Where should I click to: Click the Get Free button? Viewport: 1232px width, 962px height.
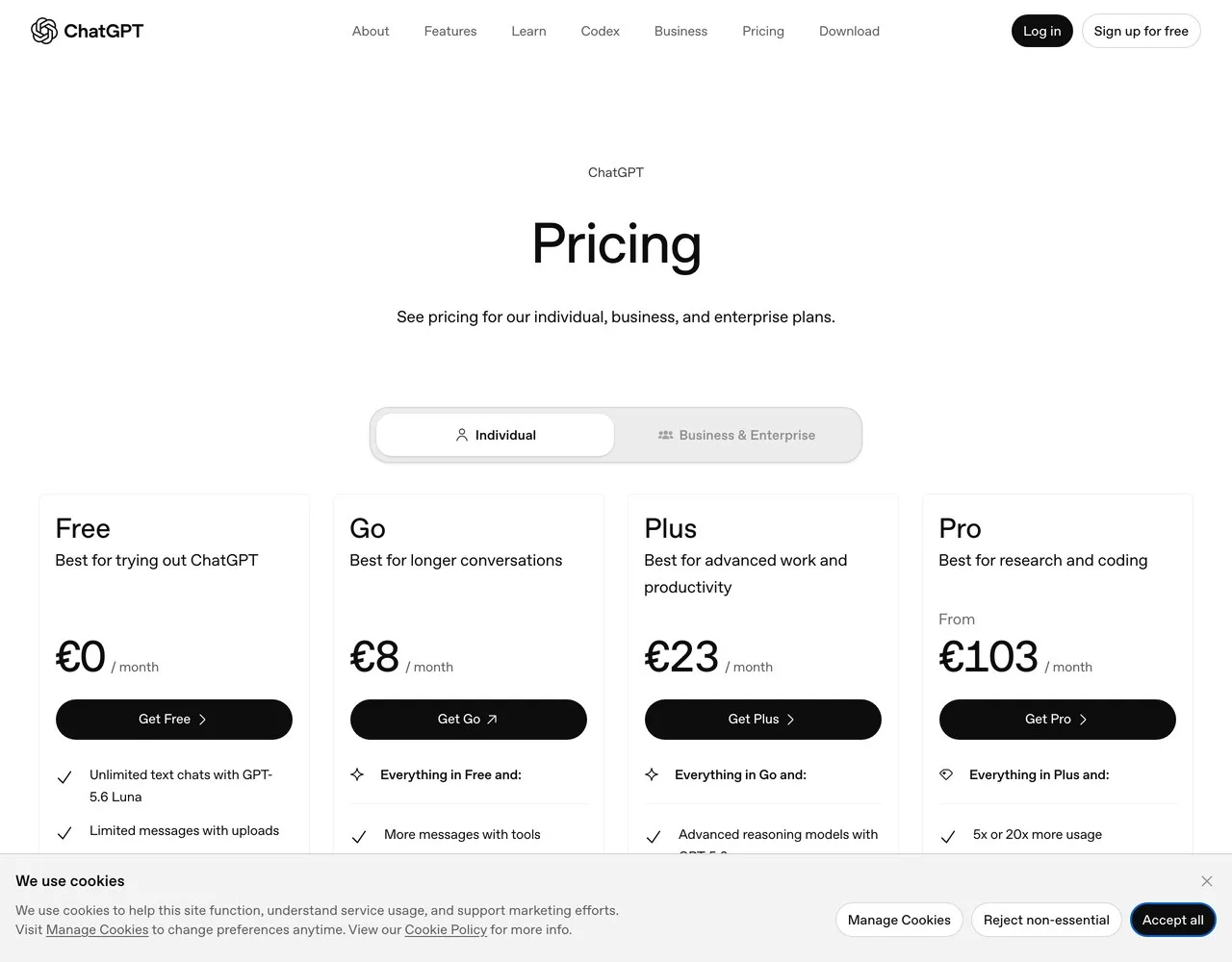click(x=174, y=720)
